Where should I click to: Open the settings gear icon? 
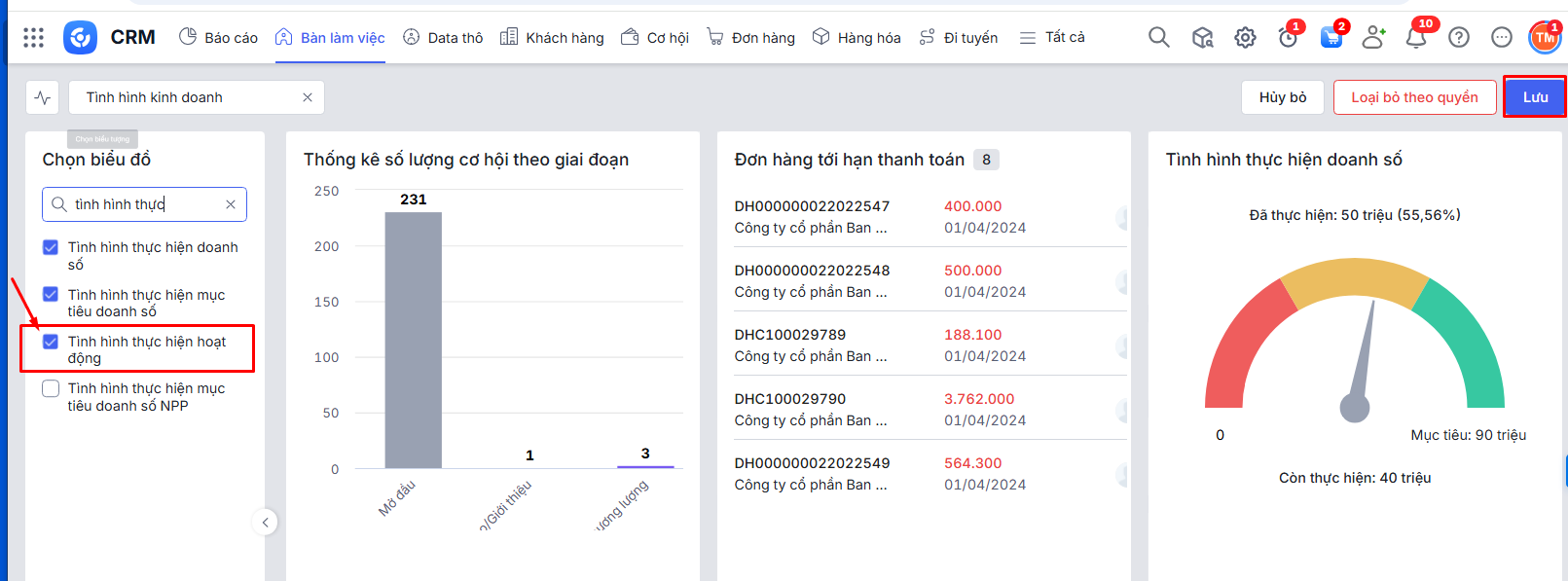[x=1245, y=38]
